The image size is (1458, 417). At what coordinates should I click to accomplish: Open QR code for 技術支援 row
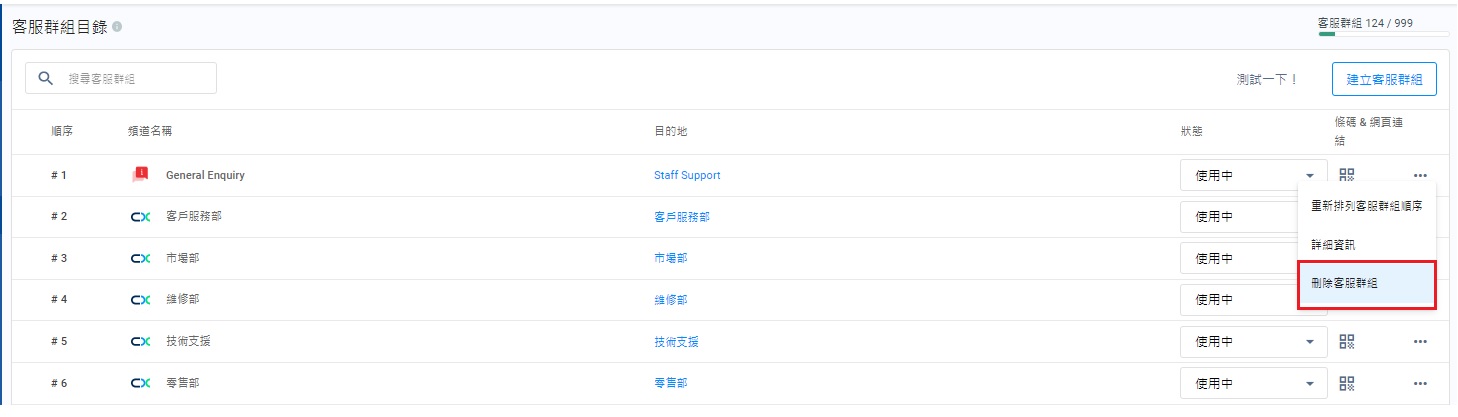(1347, 341)
